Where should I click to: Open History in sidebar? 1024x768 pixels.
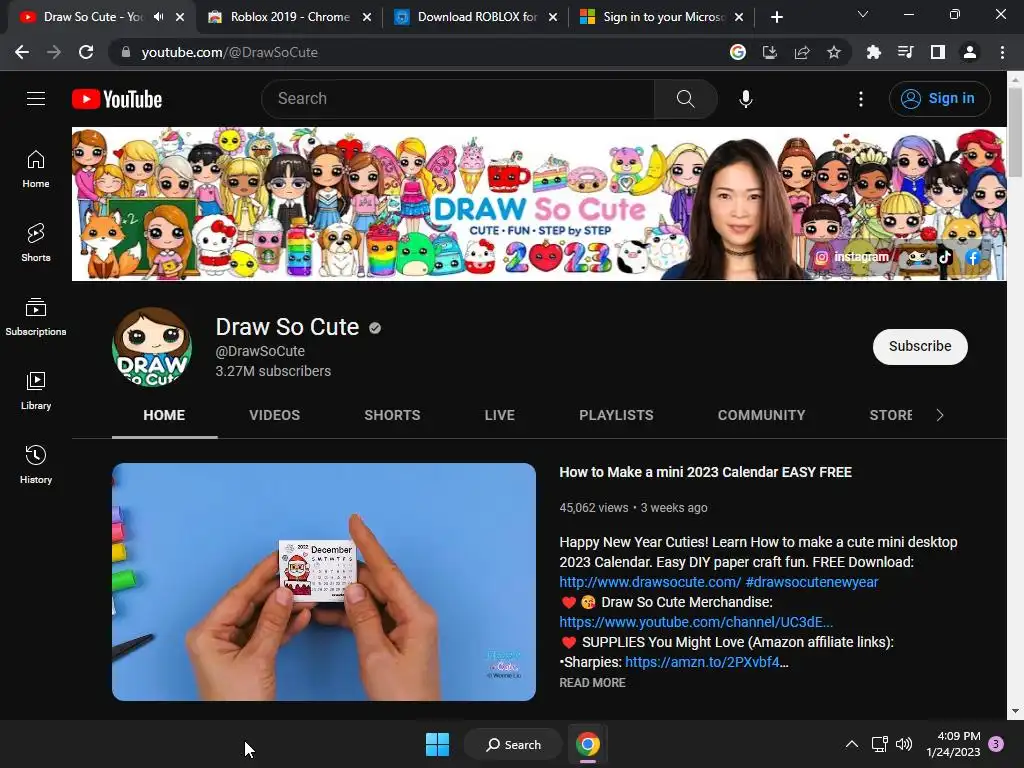(x=36, y=464)
